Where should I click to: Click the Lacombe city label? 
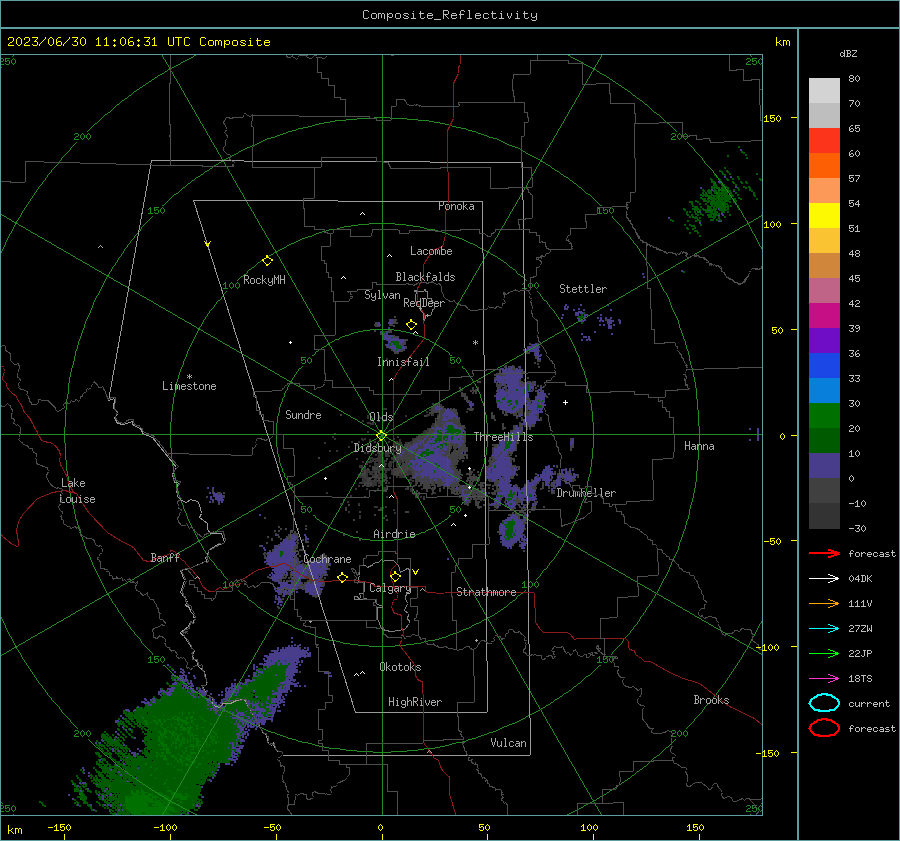431,251
